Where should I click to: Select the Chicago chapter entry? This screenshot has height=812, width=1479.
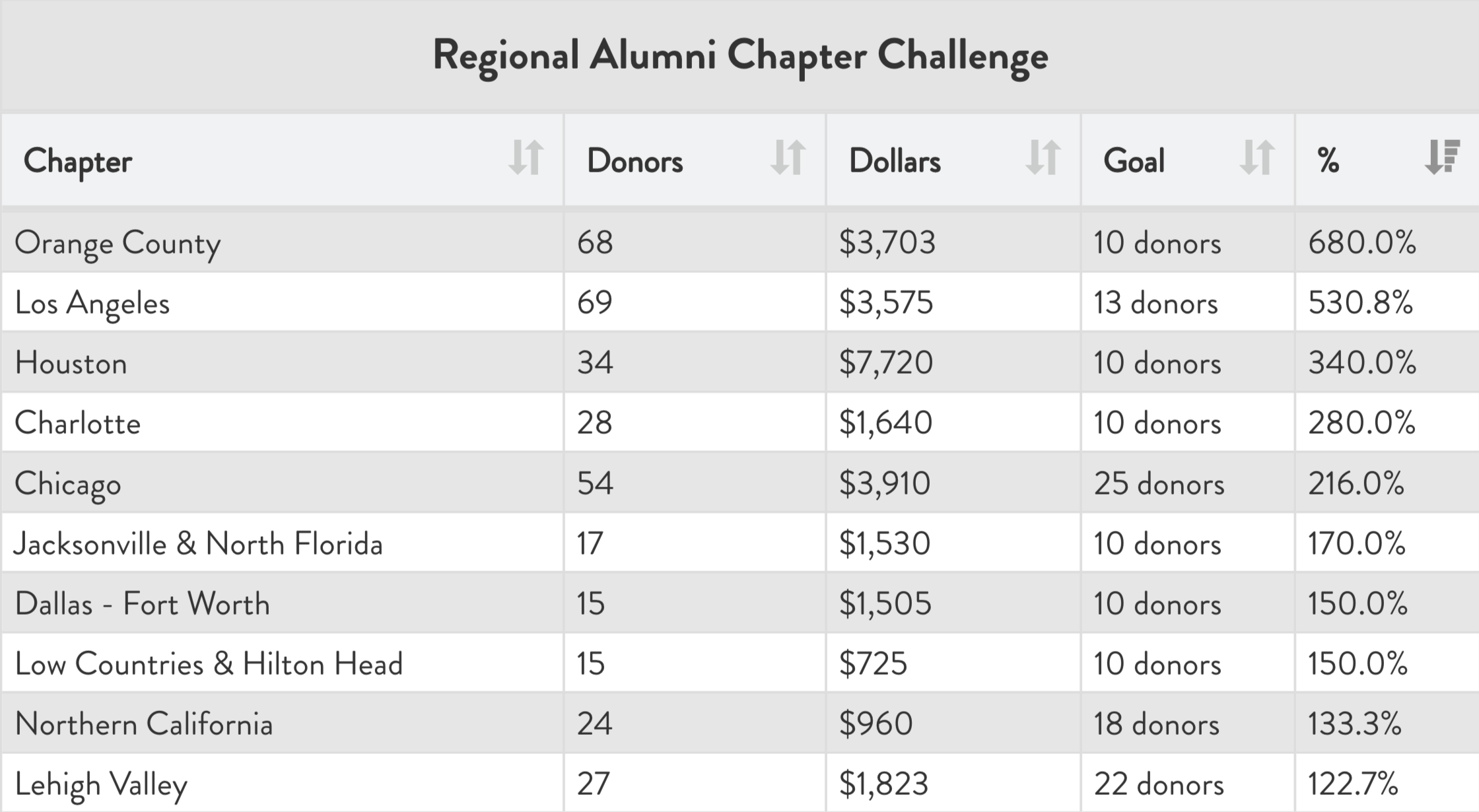click(x=68, y=484)
